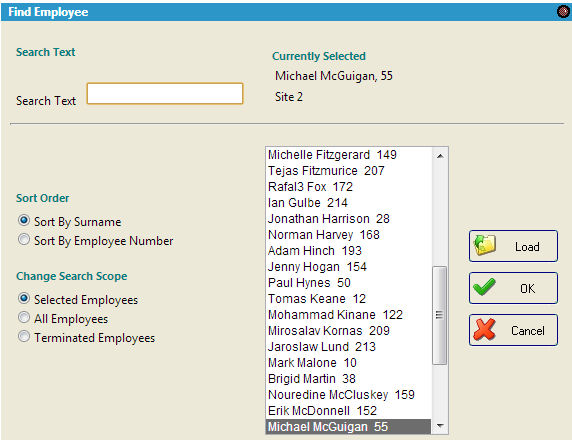Viewport: 572px width, 440px height.
Task: Click the green checkmark OK icon
Action: coord(484,287)
